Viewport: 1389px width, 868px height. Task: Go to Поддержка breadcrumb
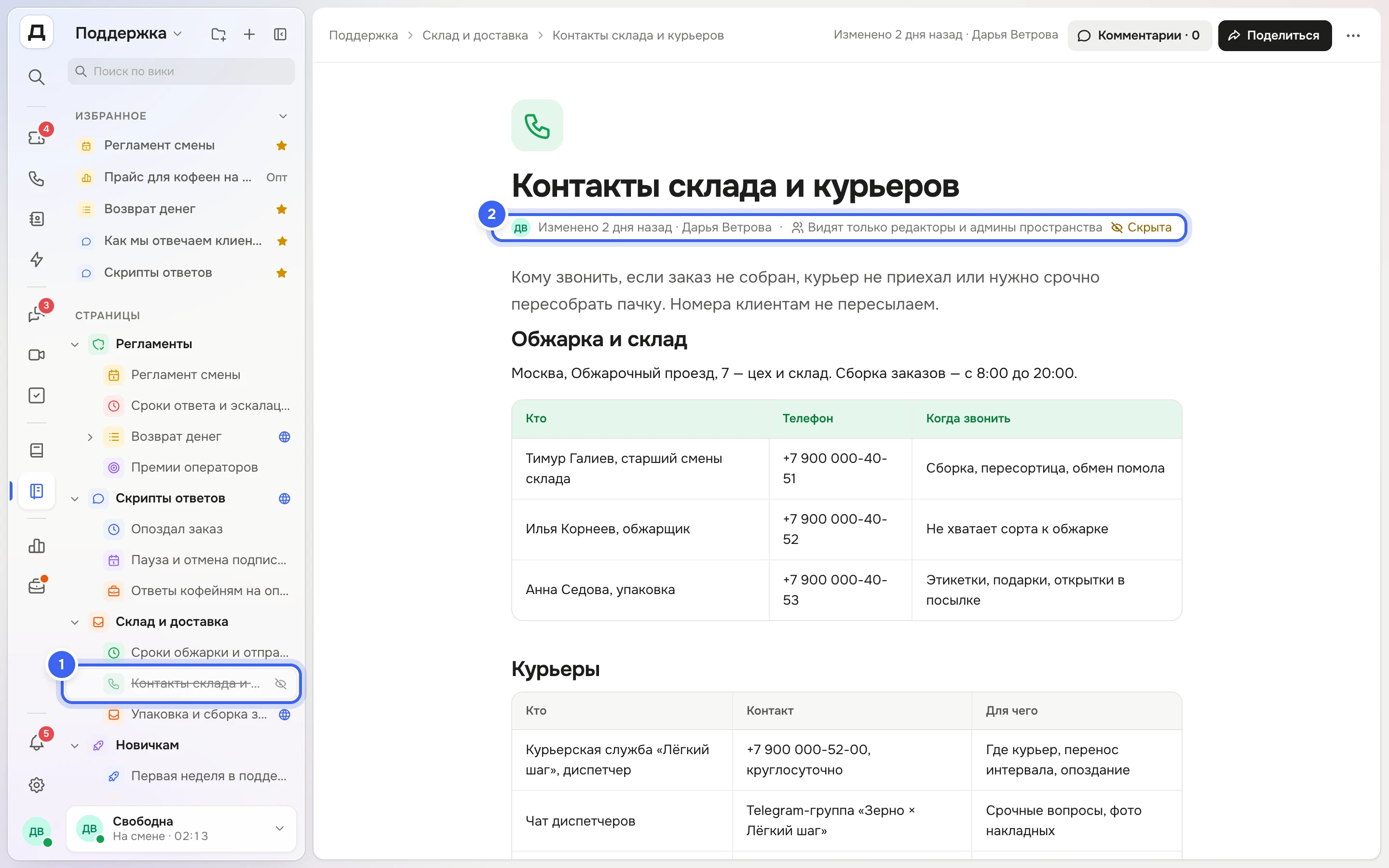(x=363, y=36)
